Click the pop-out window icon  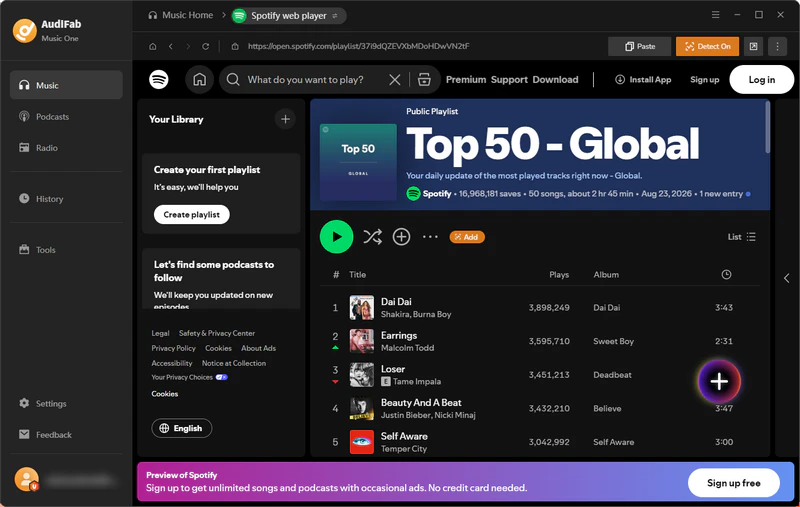[753, 46]
